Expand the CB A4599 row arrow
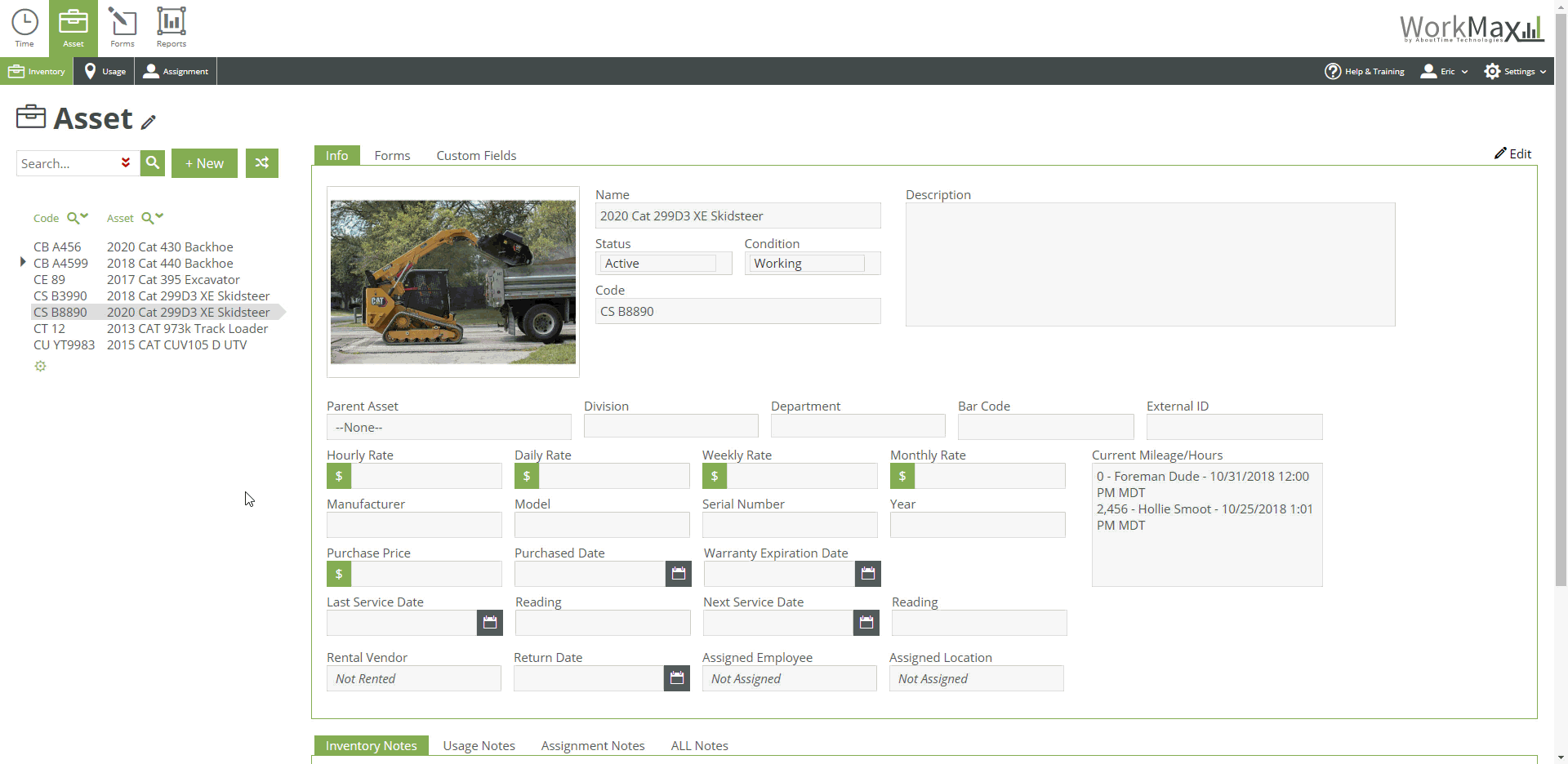 [23, 262]
